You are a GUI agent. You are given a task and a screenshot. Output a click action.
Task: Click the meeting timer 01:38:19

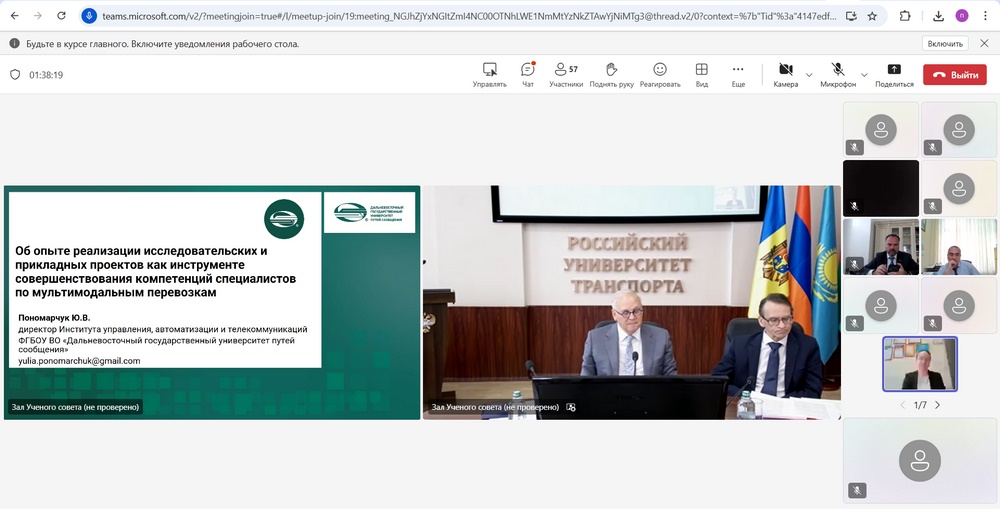point(46,75)
